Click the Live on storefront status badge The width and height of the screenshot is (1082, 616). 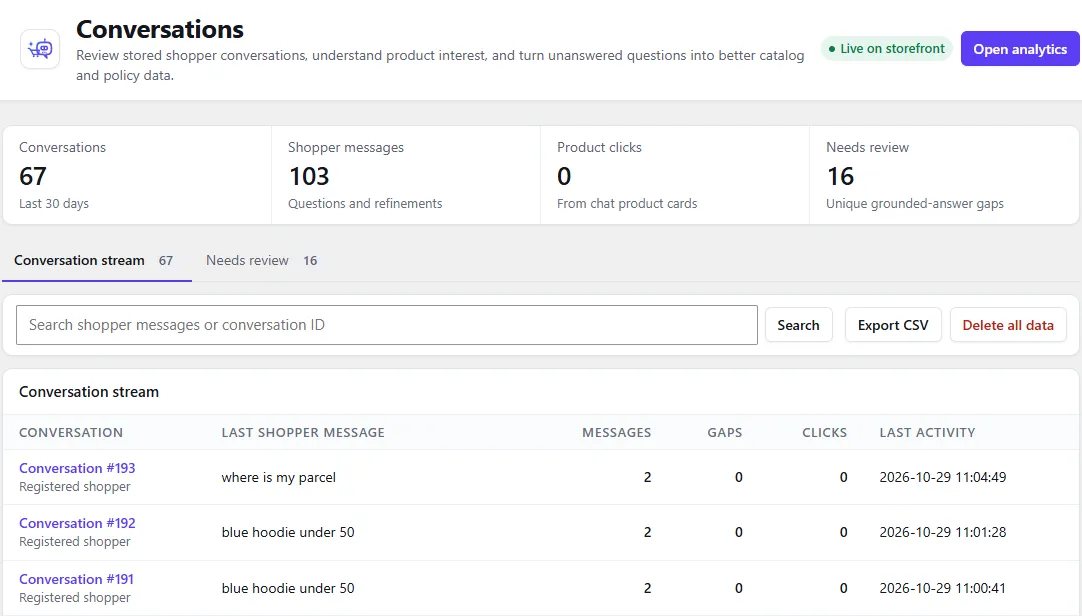887,48
